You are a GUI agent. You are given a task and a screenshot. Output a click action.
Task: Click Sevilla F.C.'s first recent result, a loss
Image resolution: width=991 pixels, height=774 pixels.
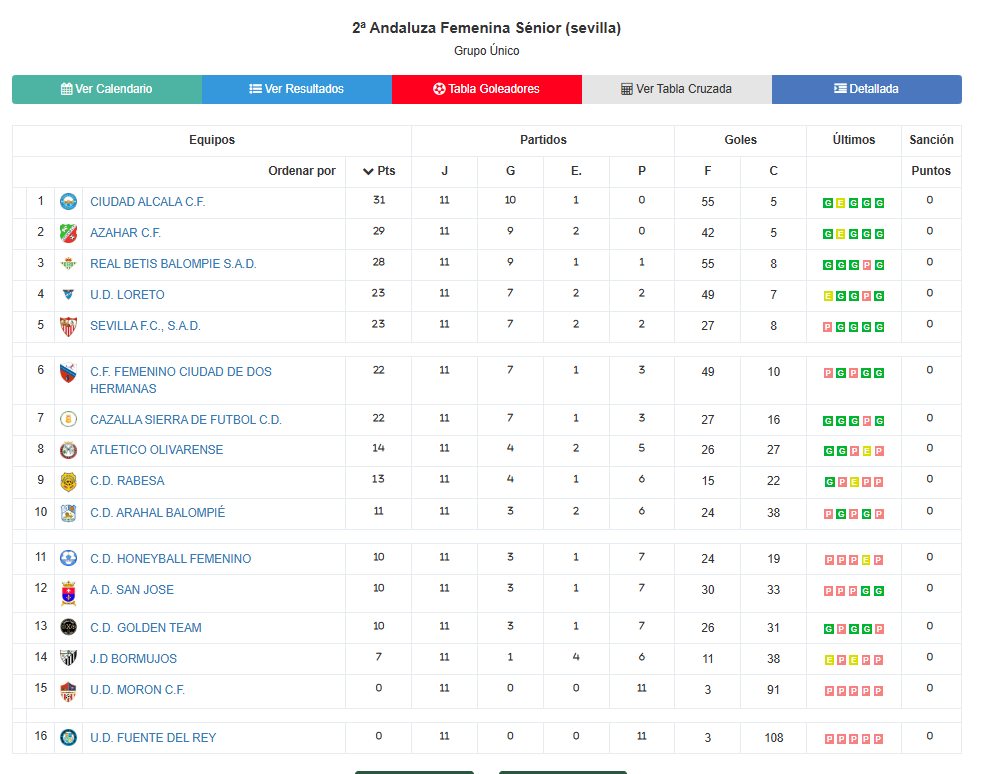[x=827, y=327]
